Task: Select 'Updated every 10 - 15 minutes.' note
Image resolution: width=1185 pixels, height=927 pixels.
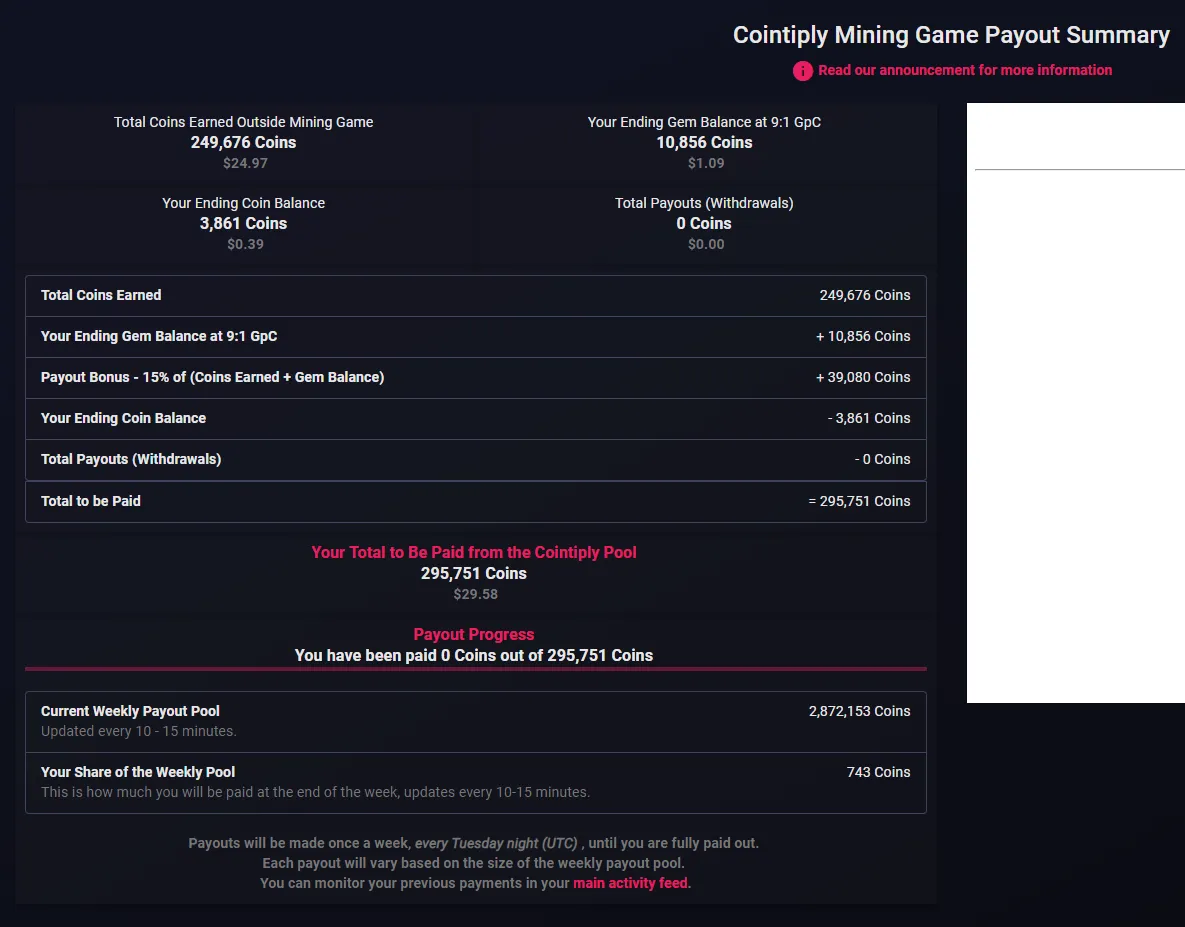Action: click(x=138, y=731)
